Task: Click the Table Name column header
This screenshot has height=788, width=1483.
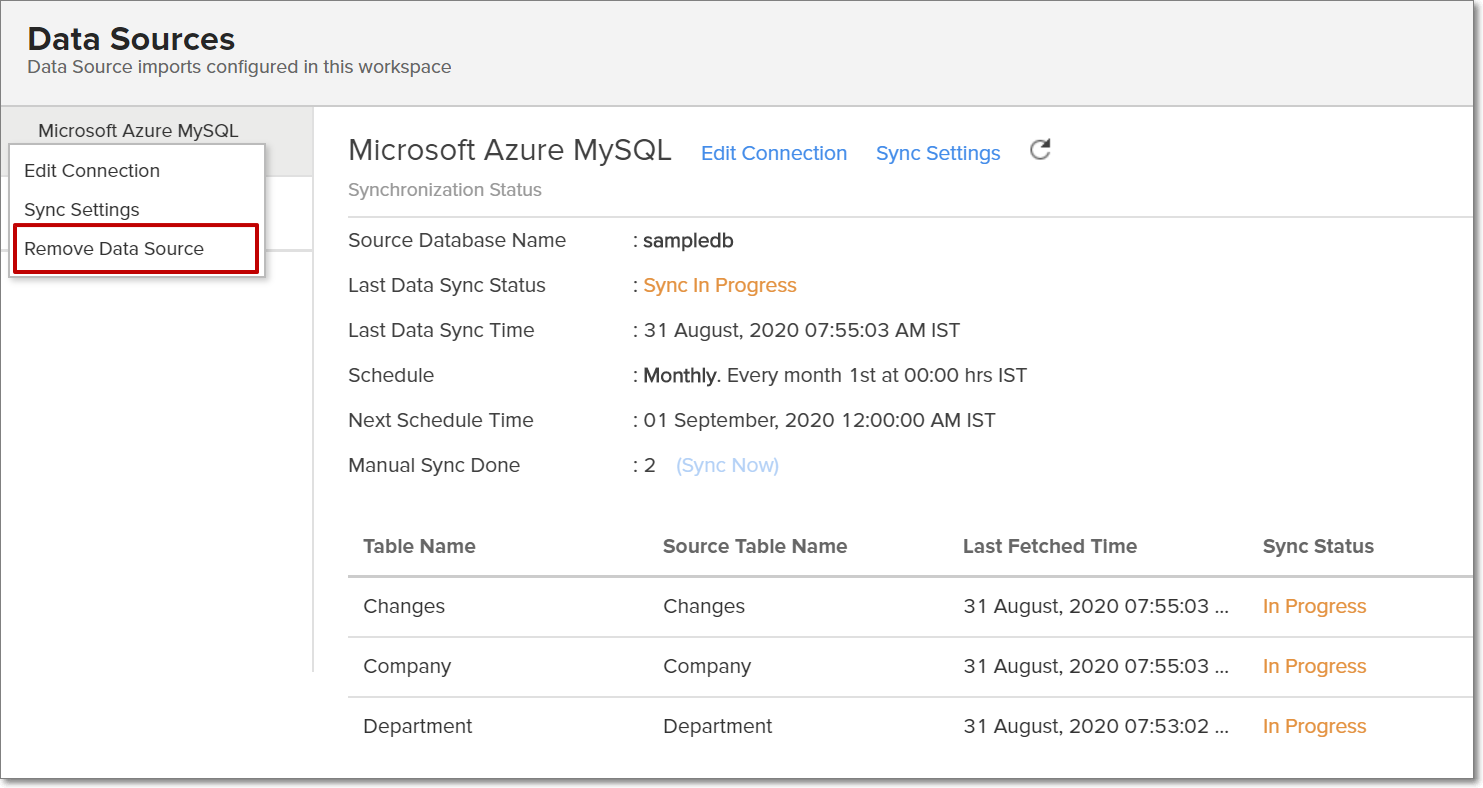Action: point(418,546)
